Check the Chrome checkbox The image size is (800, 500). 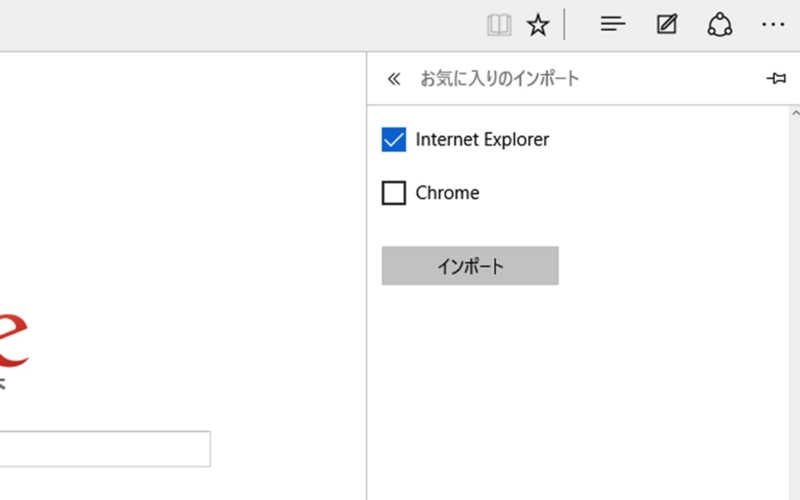394,193
